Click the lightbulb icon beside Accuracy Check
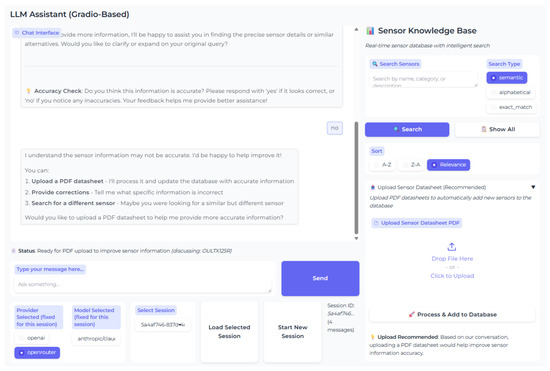This screenshot has width=550, height=371. coord(28,91)
